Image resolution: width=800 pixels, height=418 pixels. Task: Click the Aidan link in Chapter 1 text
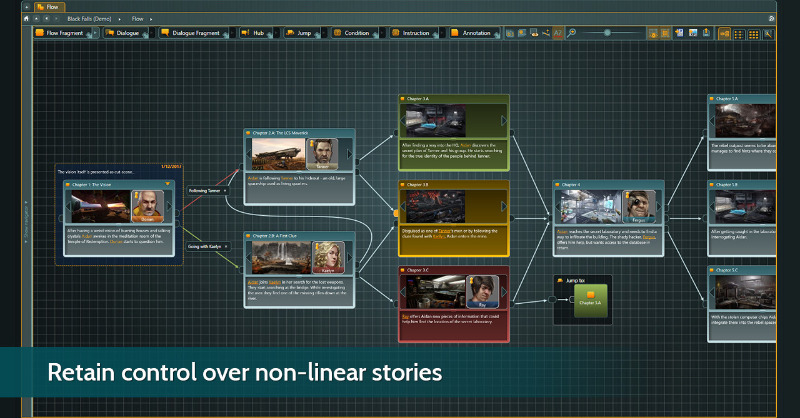[x=87, y=236]
